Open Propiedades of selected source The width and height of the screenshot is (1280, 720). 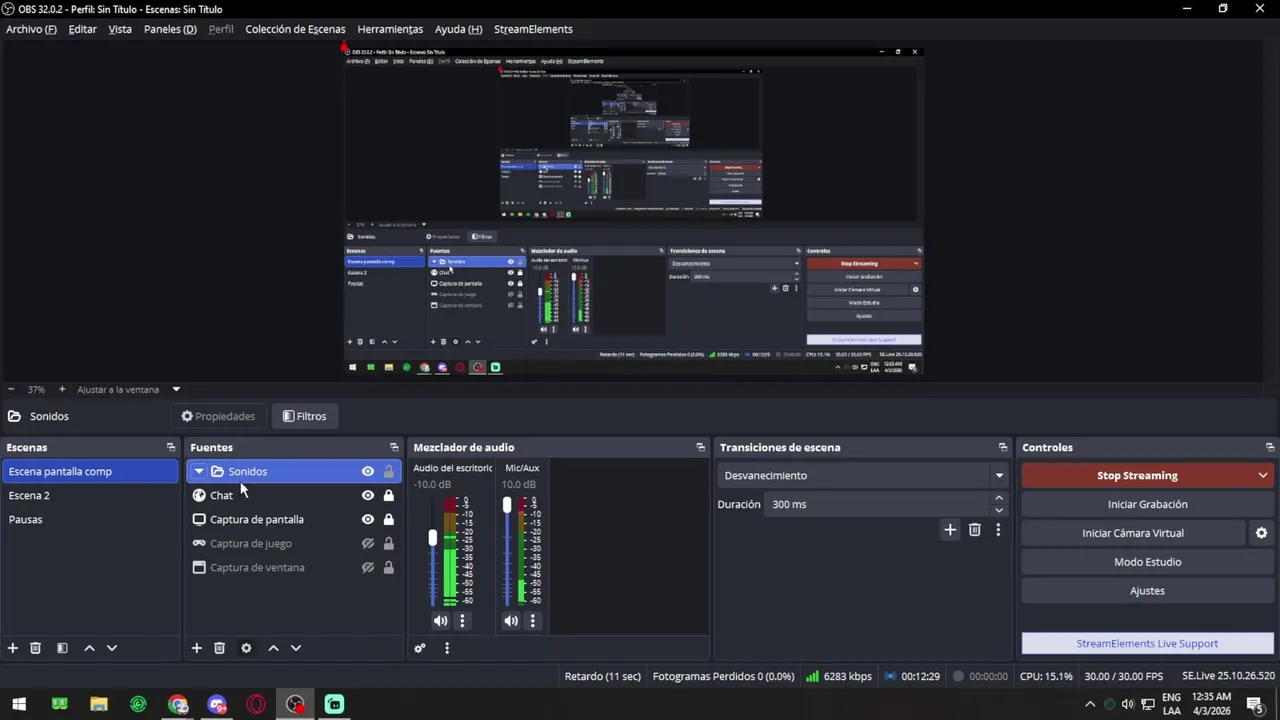point(218,416)
